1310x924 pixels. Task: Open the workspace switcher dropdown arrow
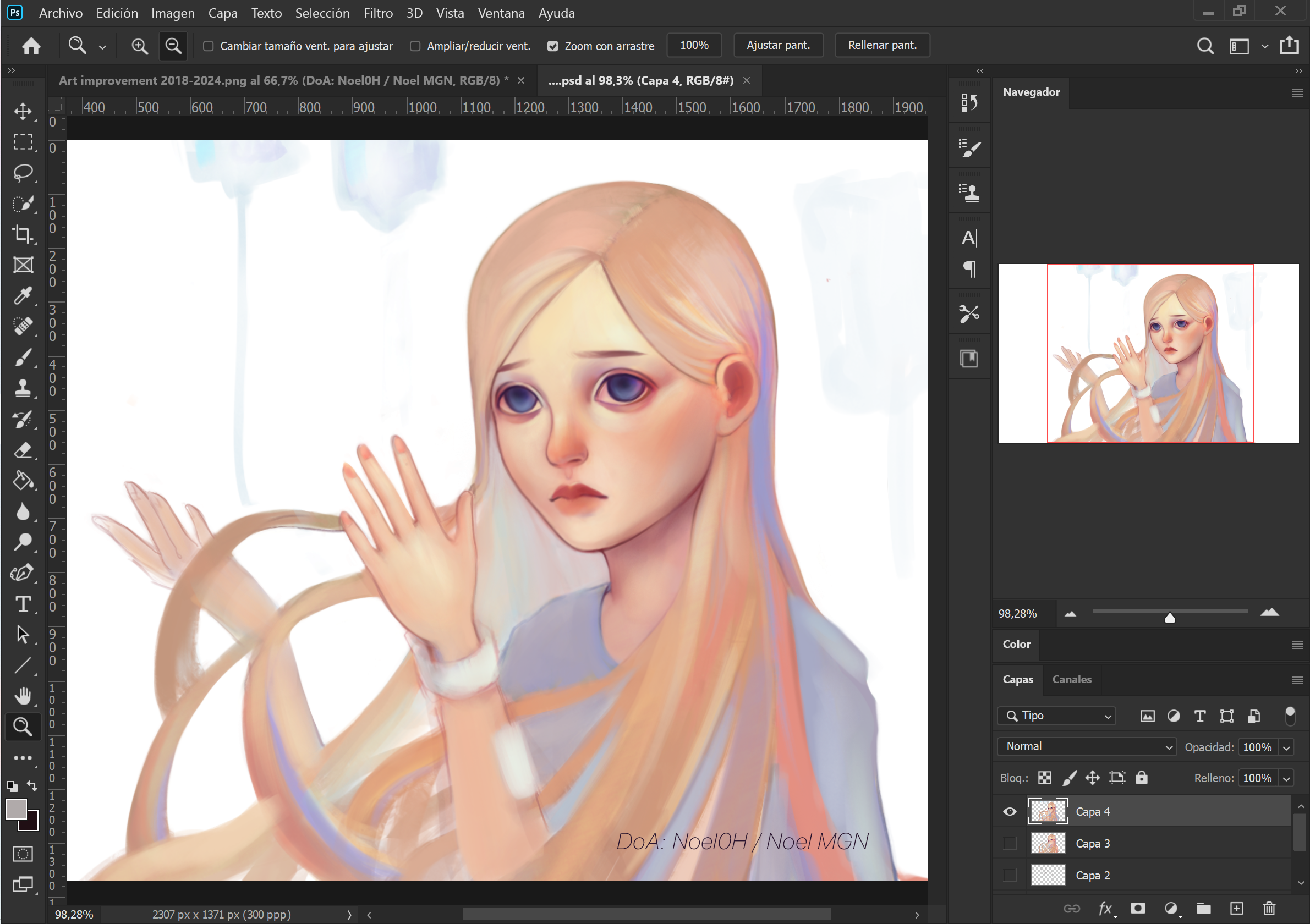(x=1264, y=47)
